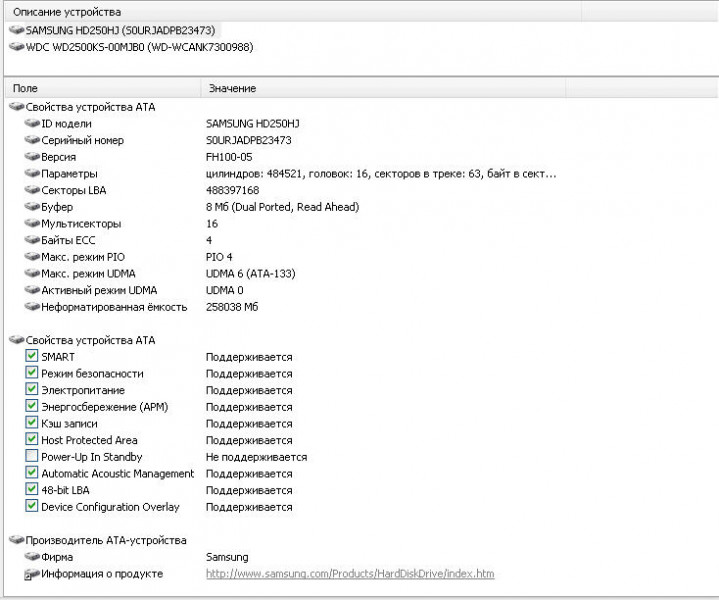Click the Активный режим UDMA row icon
The height and width of the screenshot is (600, 719).
(x=32, y=290)
